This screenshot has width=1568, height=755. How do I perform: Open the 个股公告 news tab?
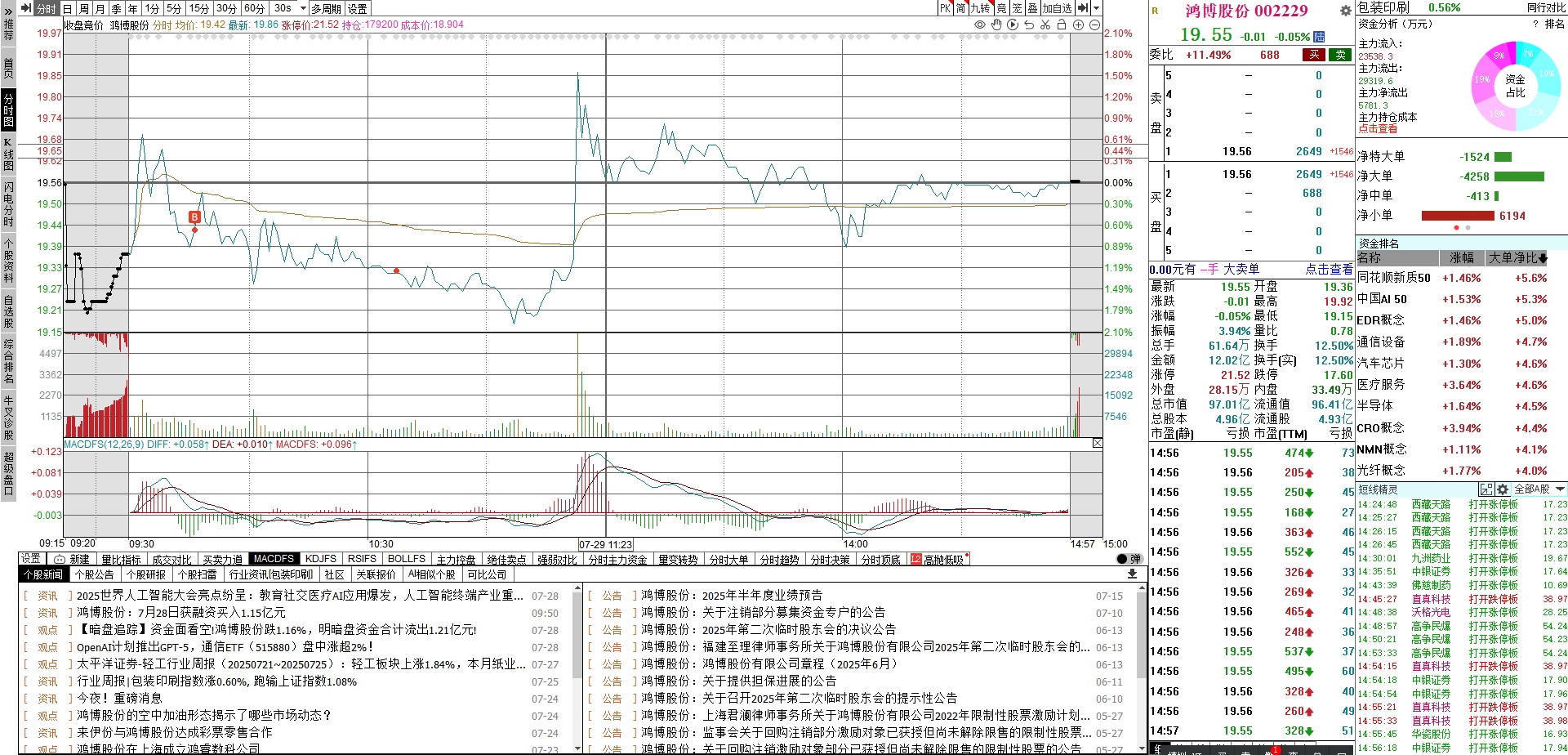pyautogui.click(x=94, y=574)
